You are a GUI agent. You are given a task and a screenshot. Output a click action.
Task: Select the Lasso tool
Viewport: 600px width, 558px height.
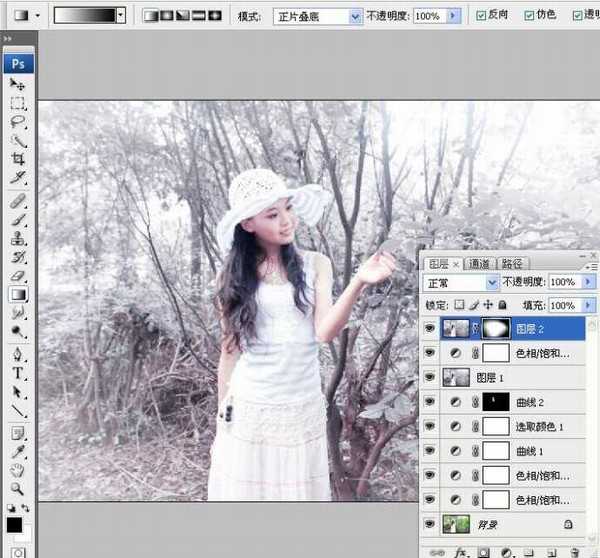(18, 122)
